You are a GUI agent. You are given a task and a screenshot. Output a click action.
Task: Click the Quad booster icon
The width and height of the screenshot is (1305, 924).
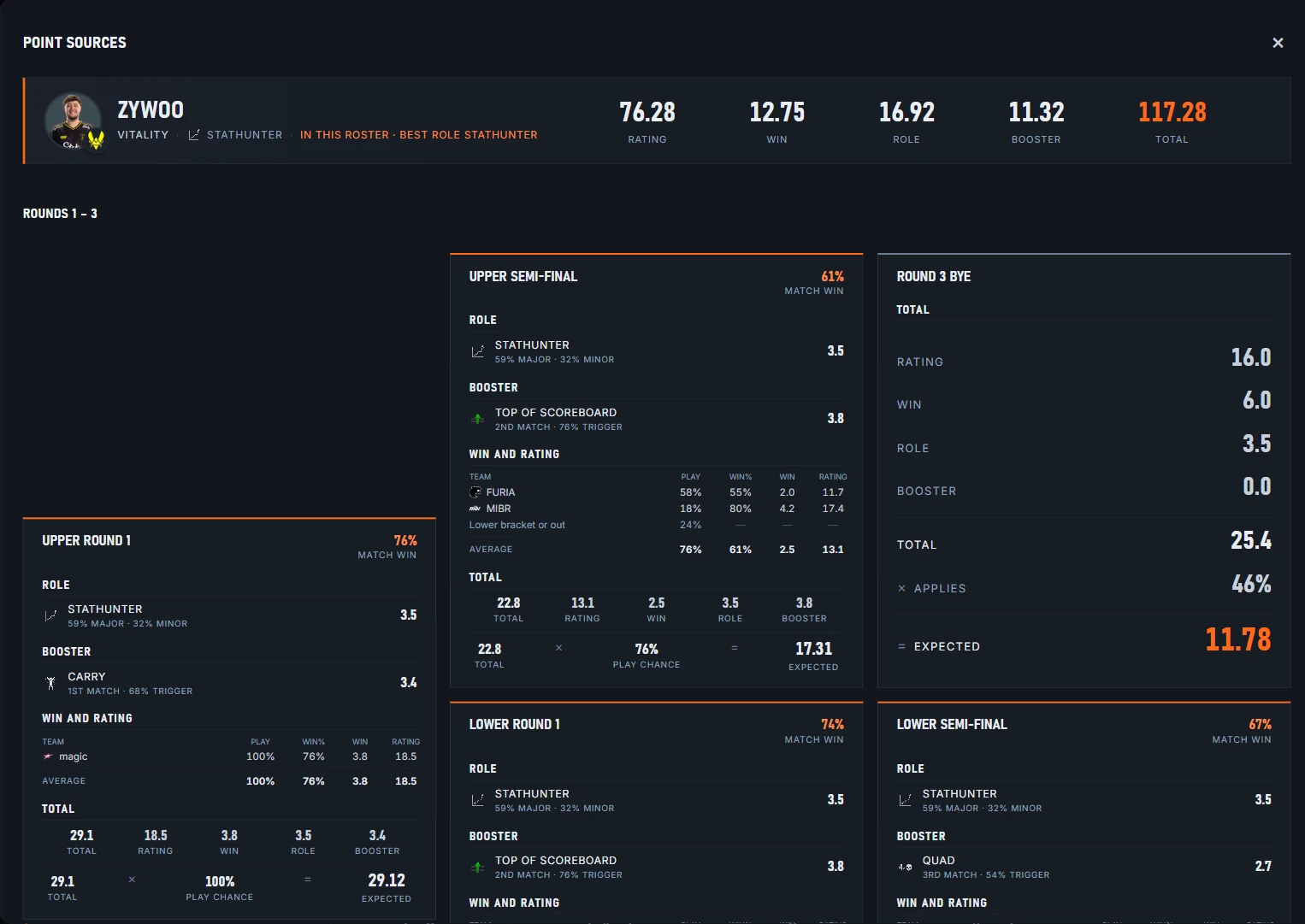coord(905,867)
